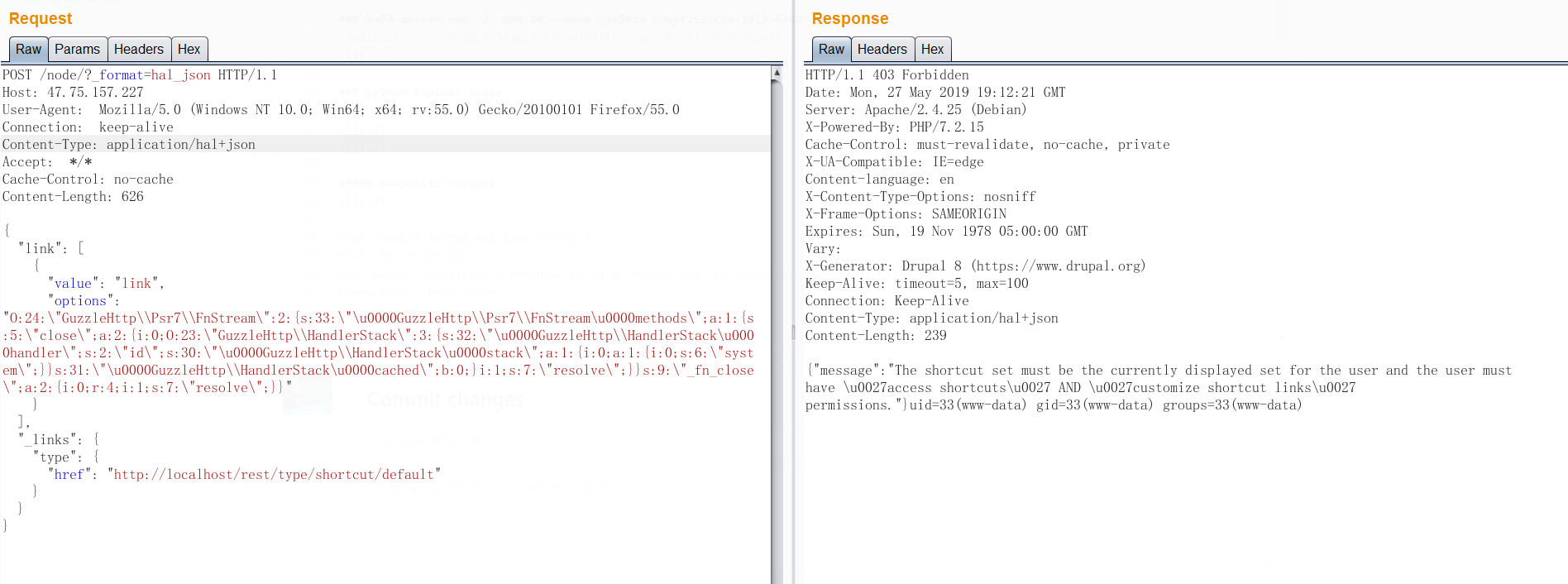Click the Content-Length: 239 line
The image size is (1568, 584).
(x=877, y=336)
